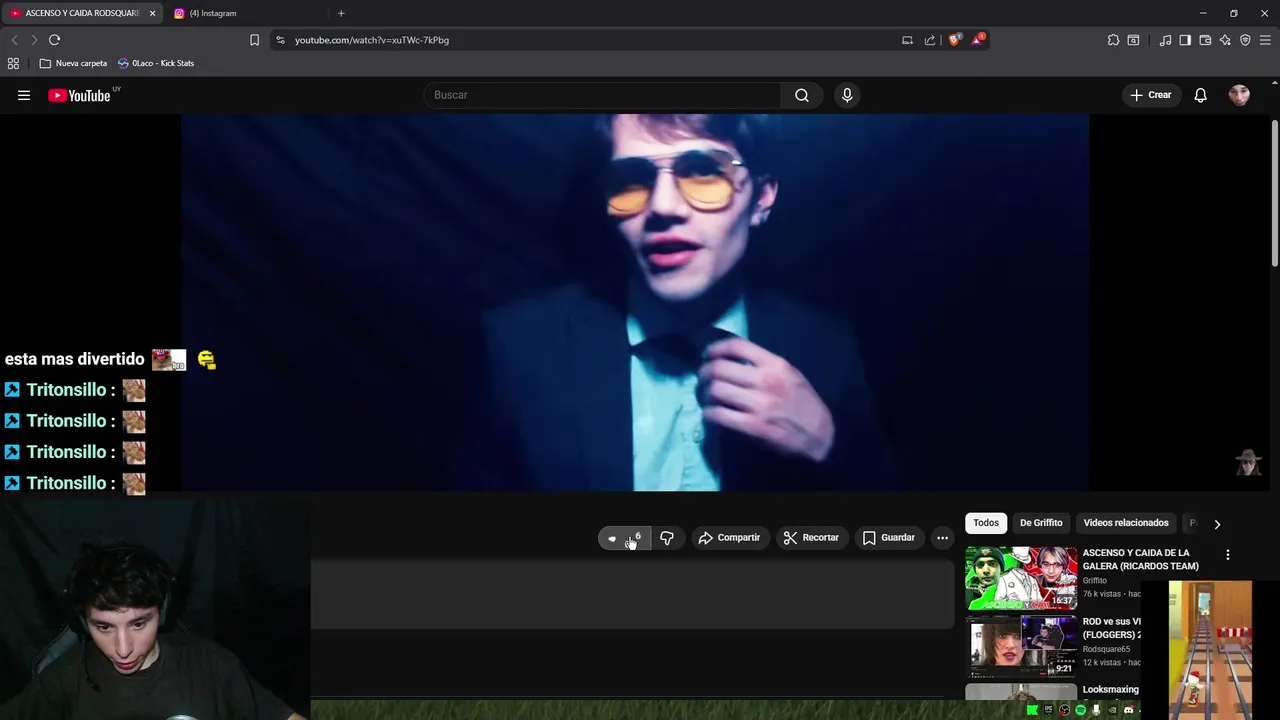Open Epic Games from the taskbar

pos(1048,710)
